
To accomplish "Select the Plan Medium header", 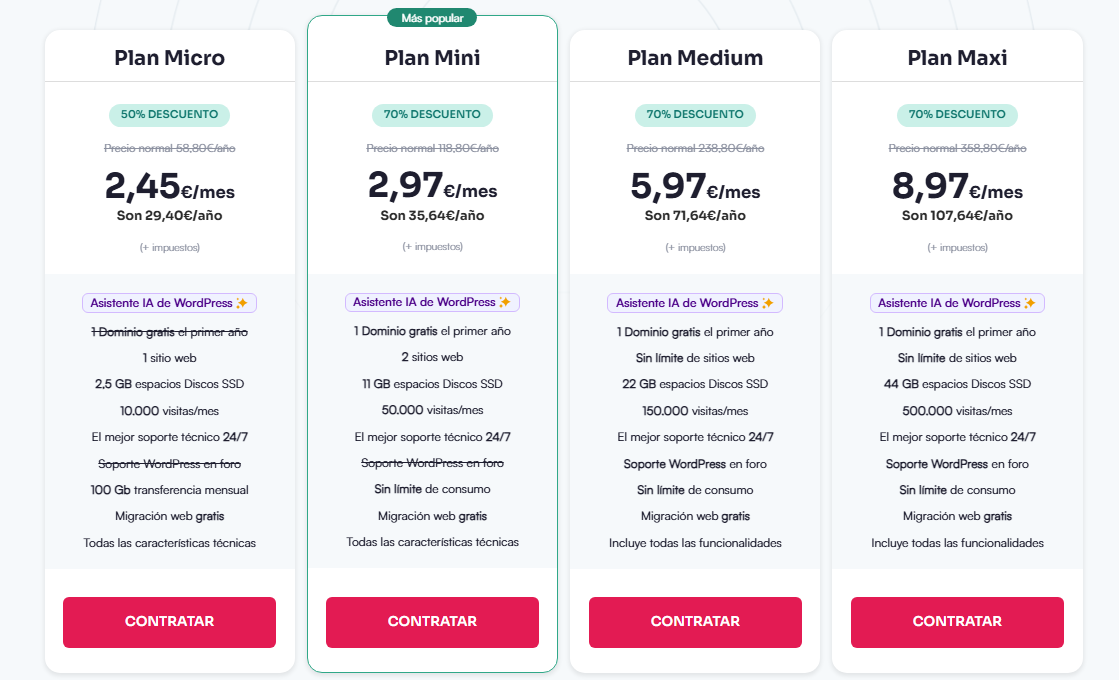I will (695, 57).
